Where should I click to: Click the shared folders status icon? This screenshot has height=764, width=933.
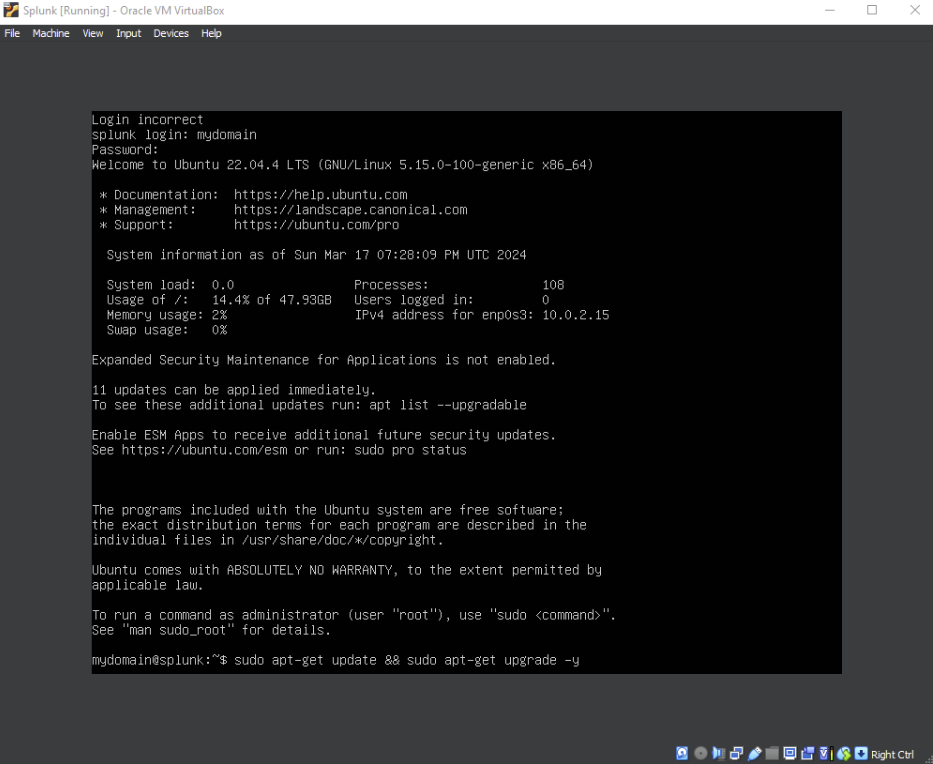[772, 753]
